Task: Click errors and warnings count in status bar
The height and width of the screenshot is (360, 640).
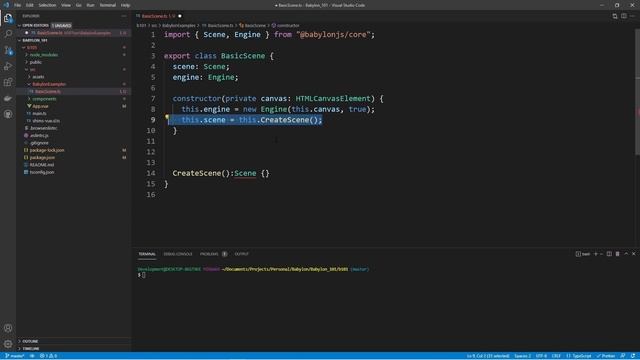Action: tap(48, 356)
